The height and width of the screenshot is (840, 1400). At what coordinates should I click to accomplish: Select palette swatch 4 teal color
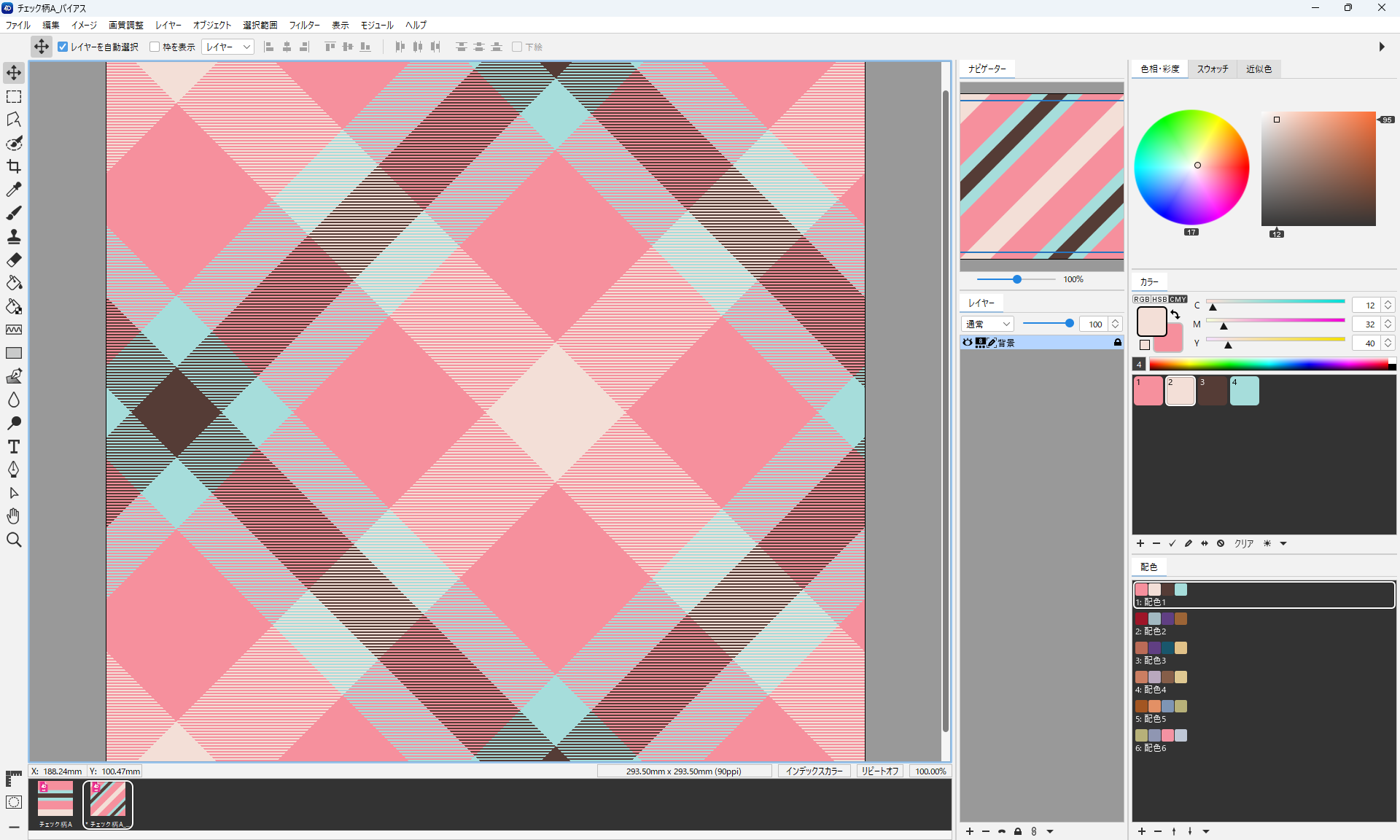(1244, 391)
